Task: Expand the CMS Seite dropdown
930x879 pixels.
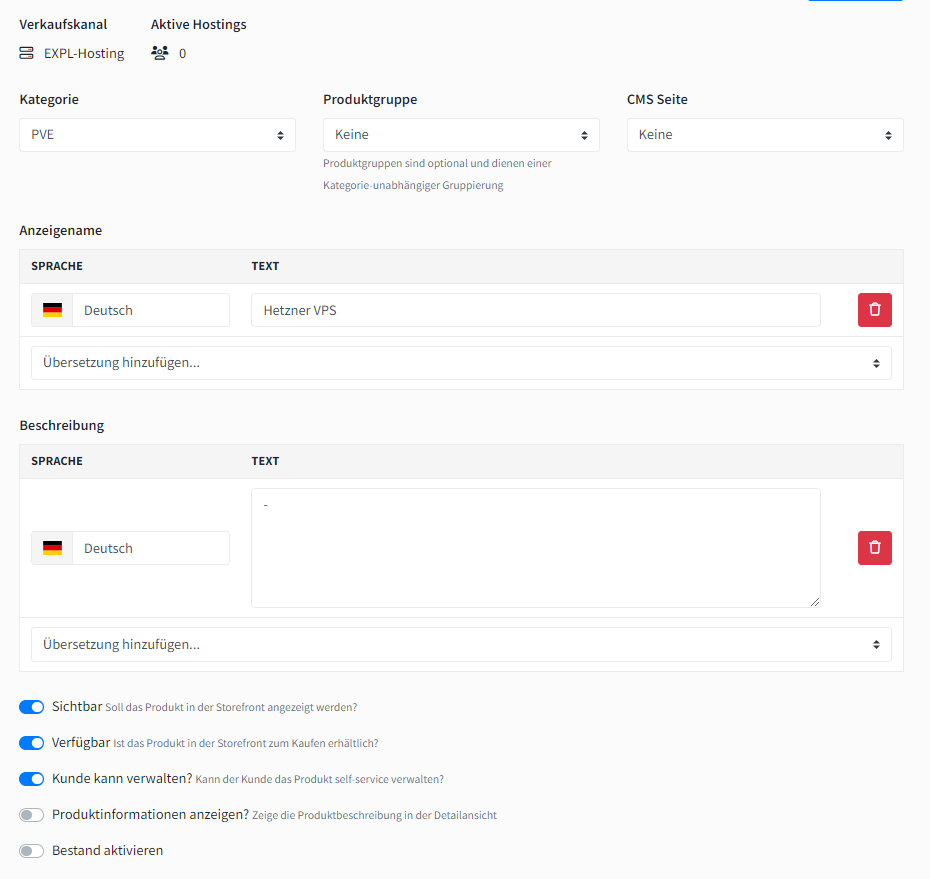Action: pyautogui.click(x=765, y=135)
